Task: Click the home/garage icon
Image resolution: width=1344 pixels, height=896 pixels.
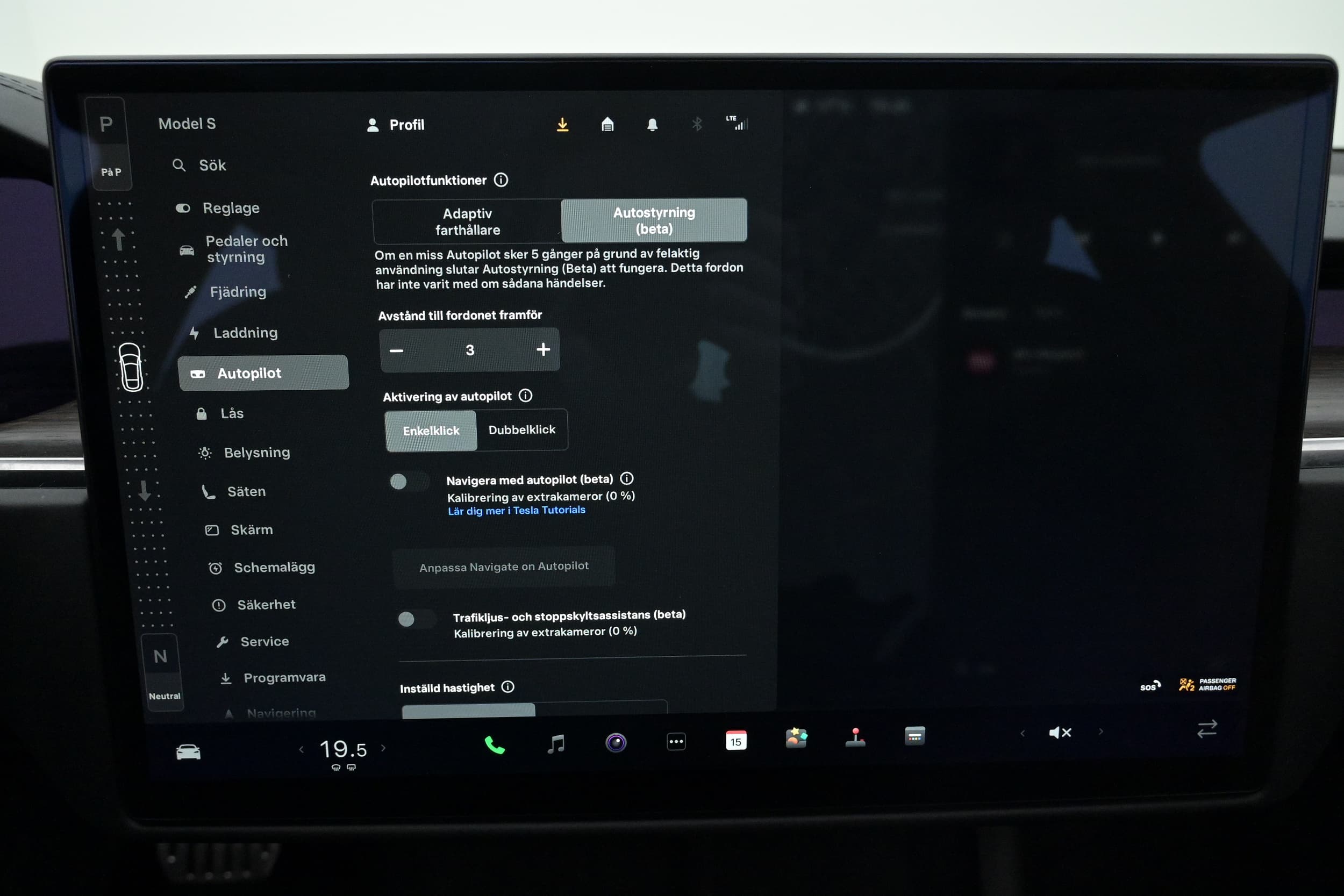Action: (606, 124)
